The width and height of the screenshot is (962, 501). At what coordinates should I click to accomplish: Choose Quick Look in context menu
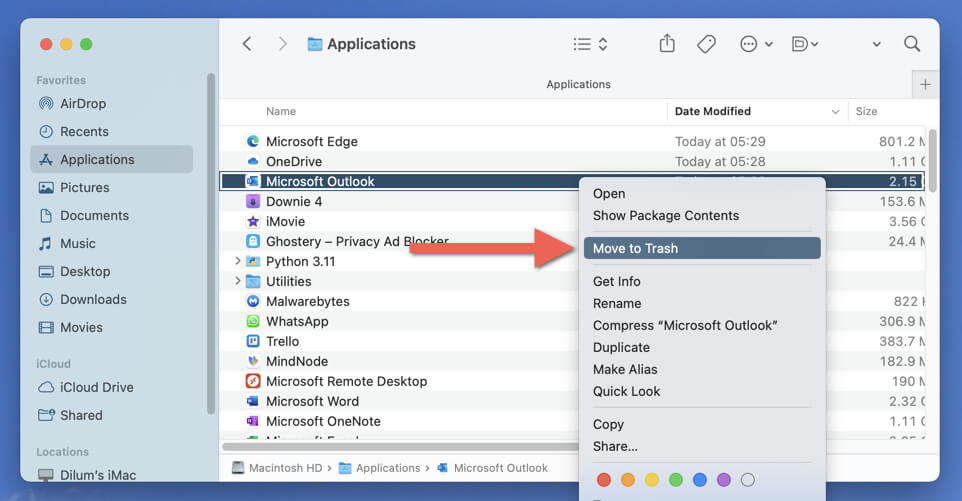702,392
